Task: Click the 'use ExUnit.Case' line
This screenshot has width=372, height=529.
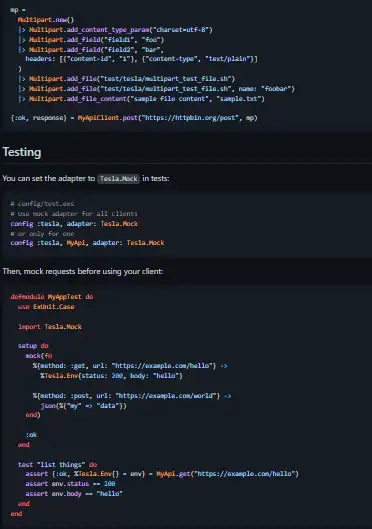Action: (x=46, y=307)
